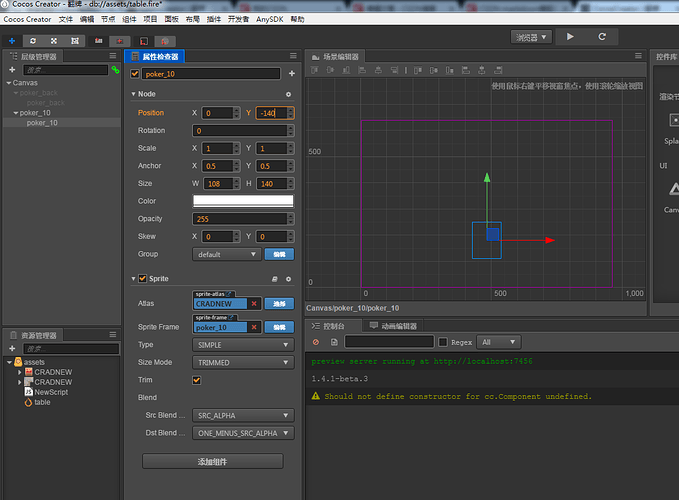Open the AnySDK menu

269,19
